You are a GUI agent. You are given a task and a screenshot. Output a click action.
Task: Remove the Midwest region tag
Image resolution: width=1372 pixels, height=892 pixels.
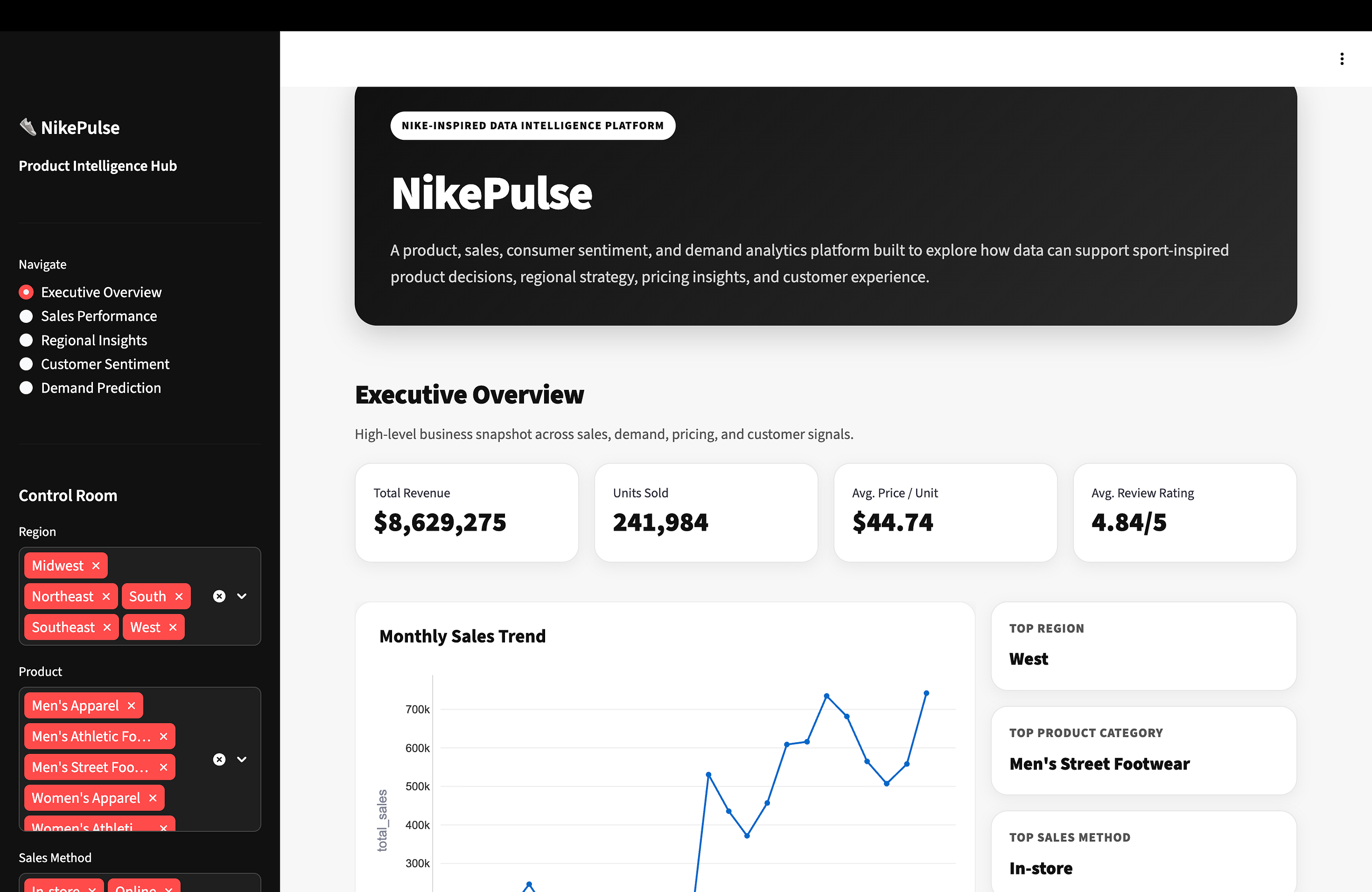click(x=96, y=566)
